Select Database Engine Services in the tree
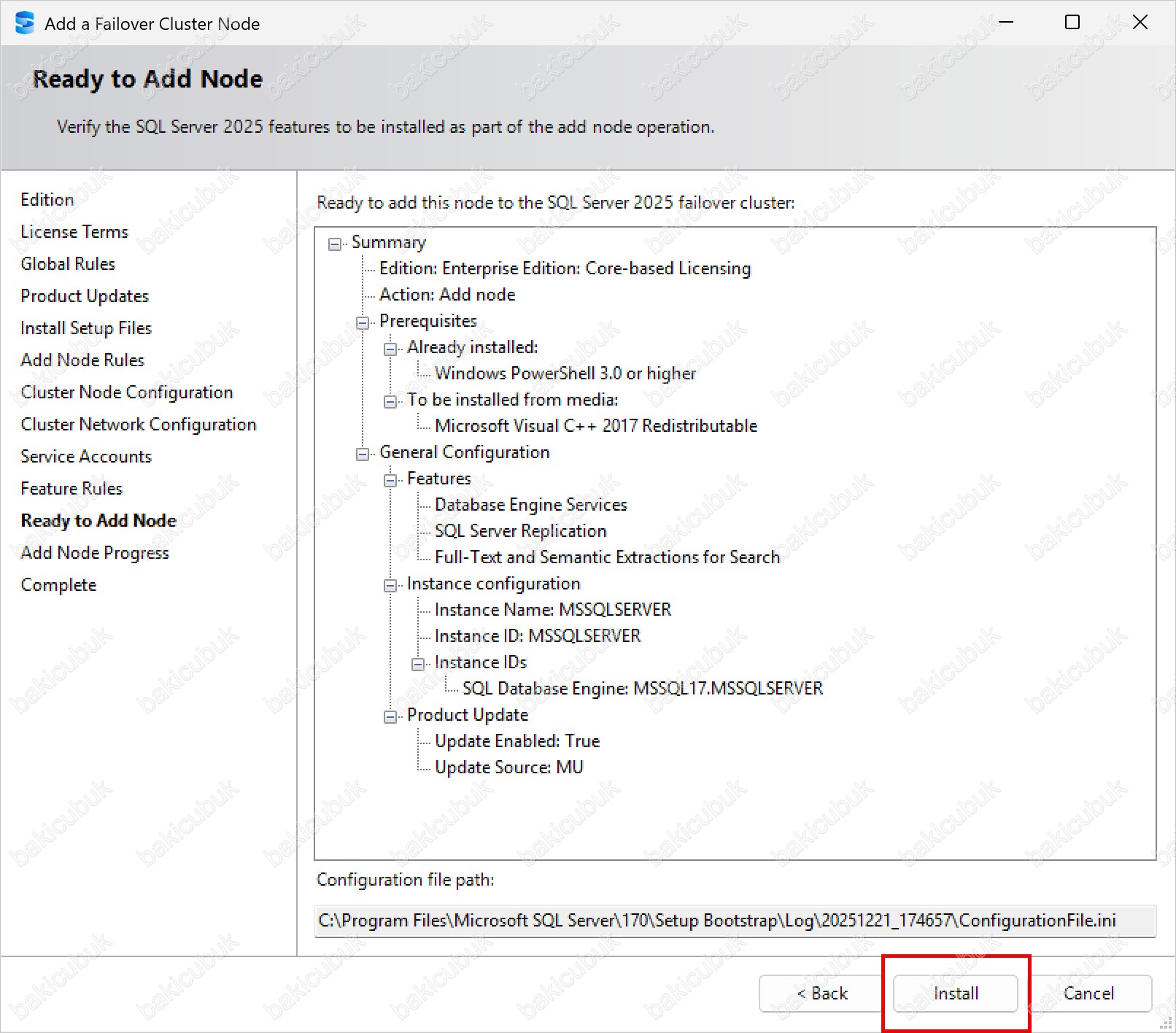Viewport: 1176px width, 1033px height. 530,505
